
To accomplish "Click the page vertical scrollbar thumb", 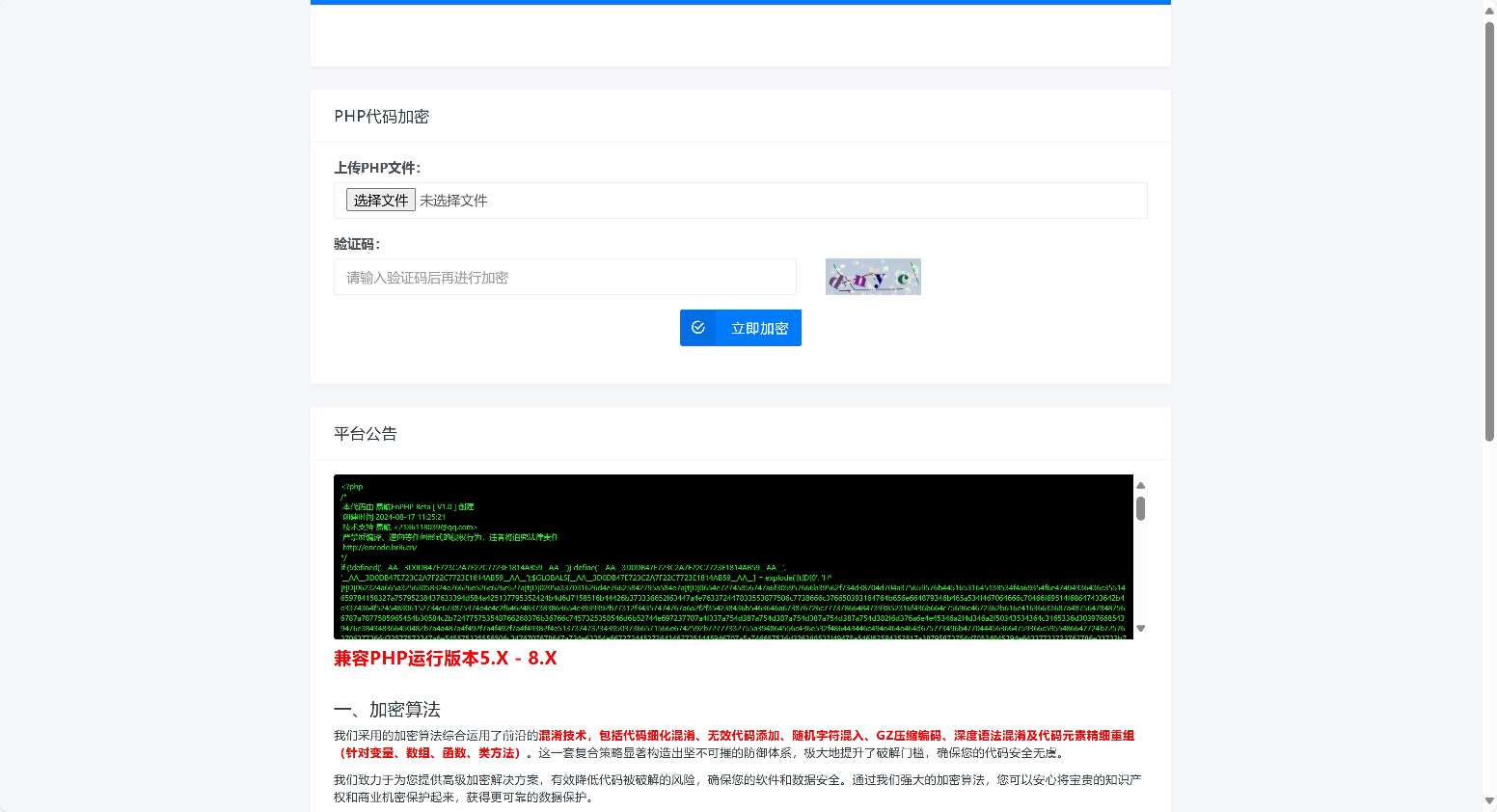I will (x=1489, y=231).
